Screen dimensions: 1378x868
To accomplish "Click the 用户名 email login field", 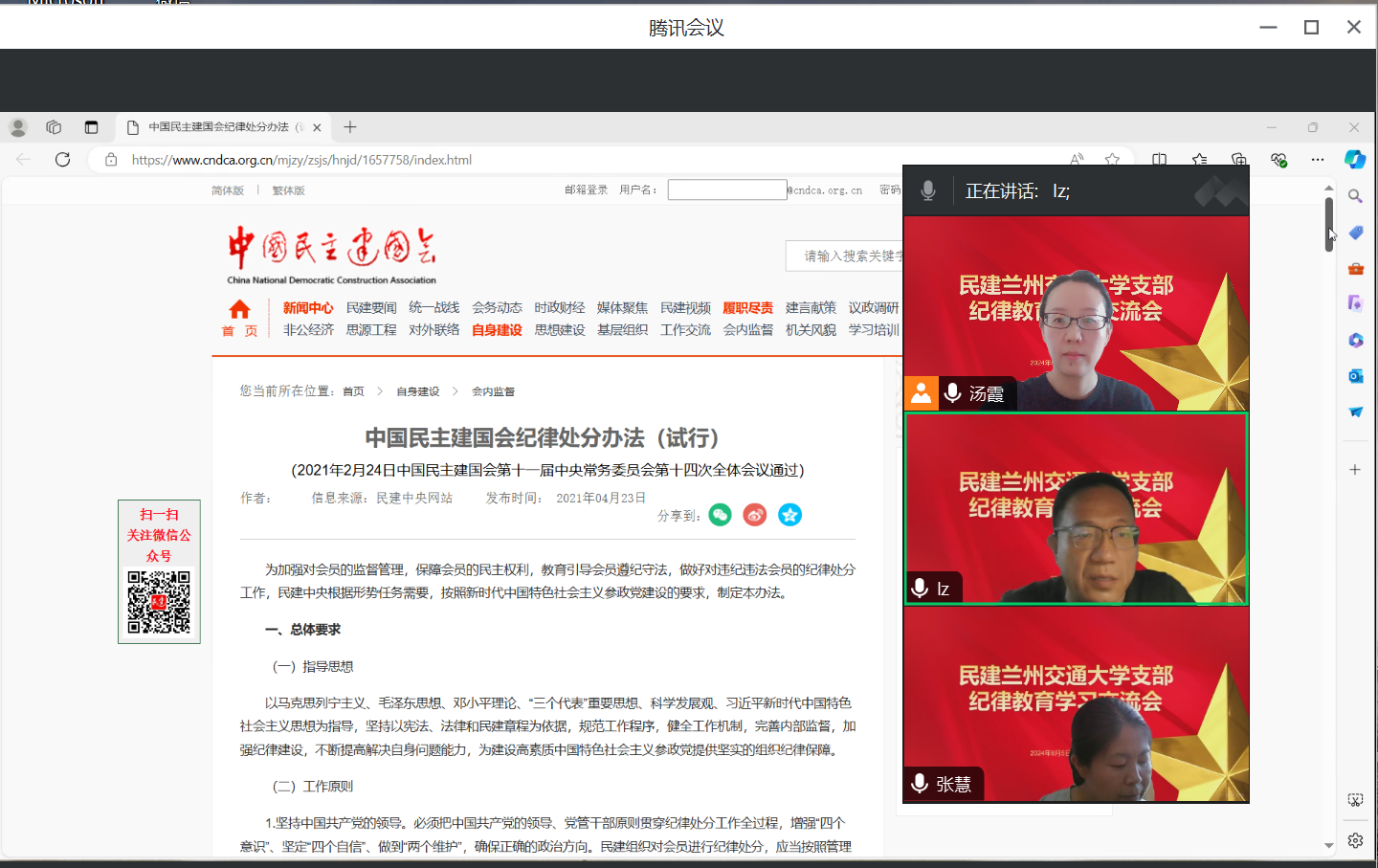I will click(x=726, y=190).
